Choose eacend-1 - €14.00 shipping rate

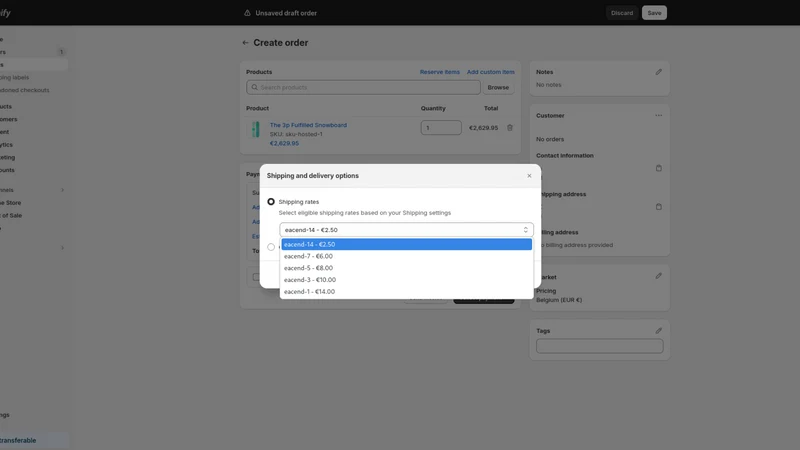[406, 291]
